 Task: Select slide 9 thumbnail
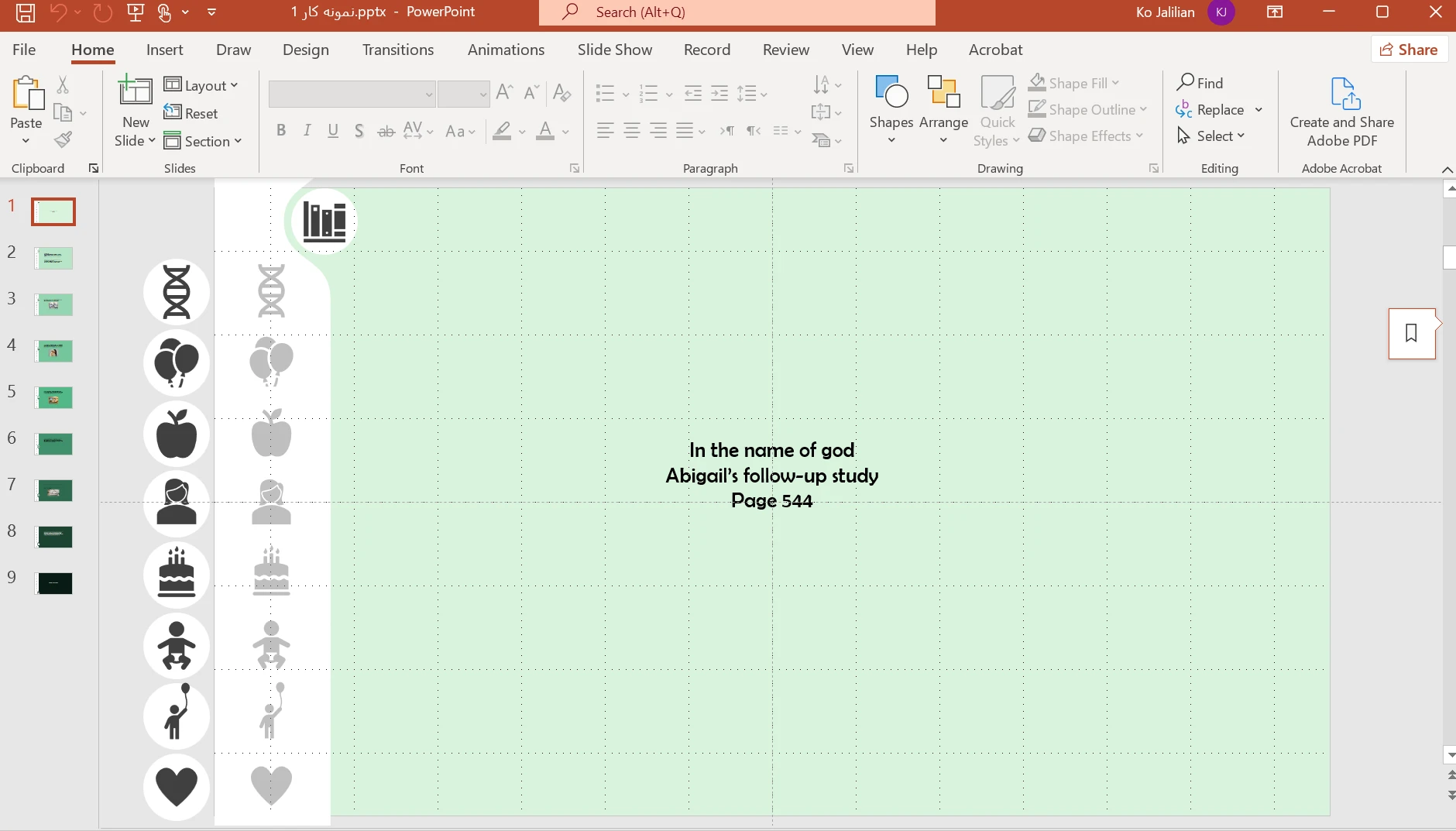[53, 584]
